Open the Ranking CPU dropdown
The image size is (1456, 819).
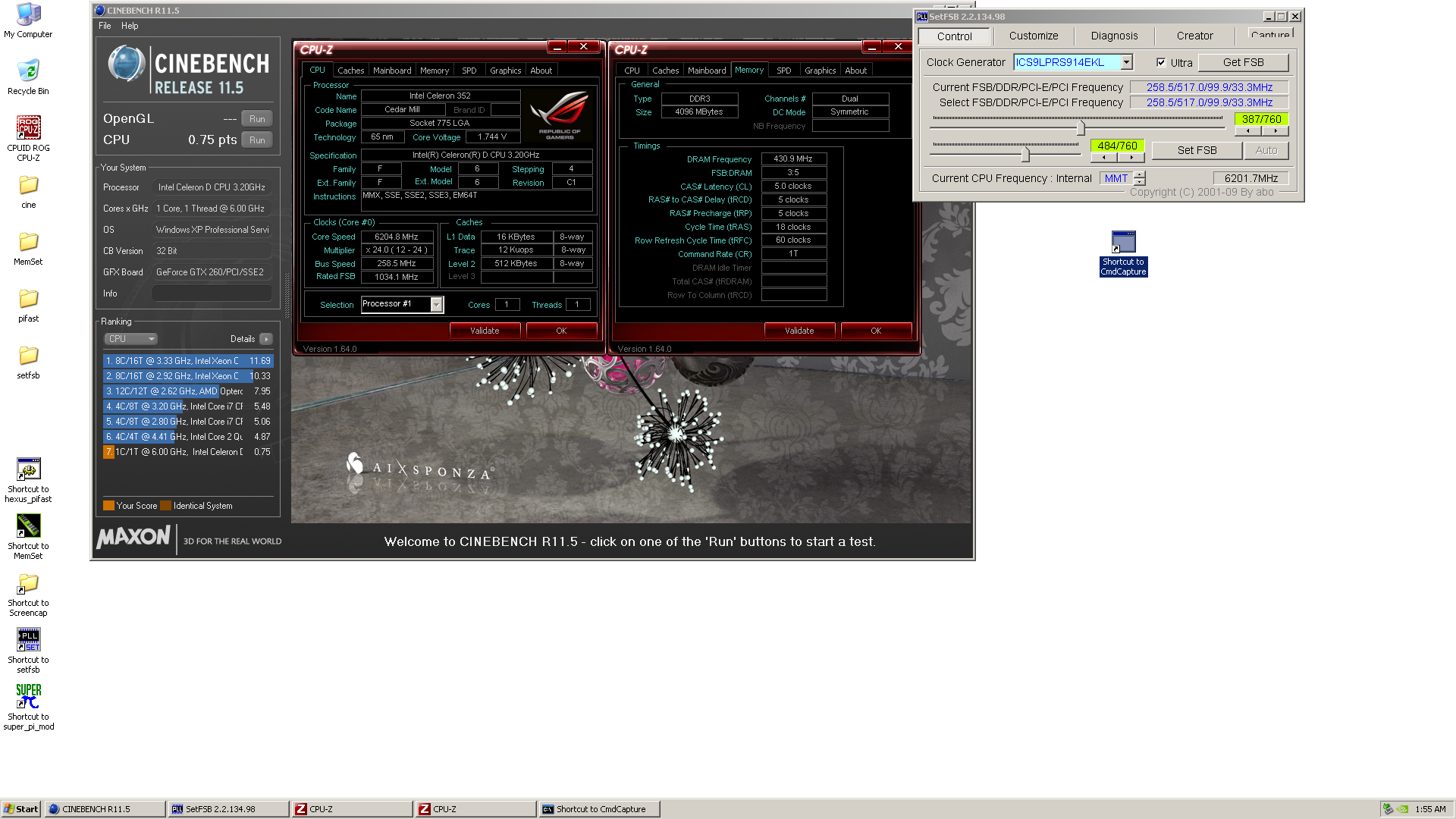click(x=130, y=339)
